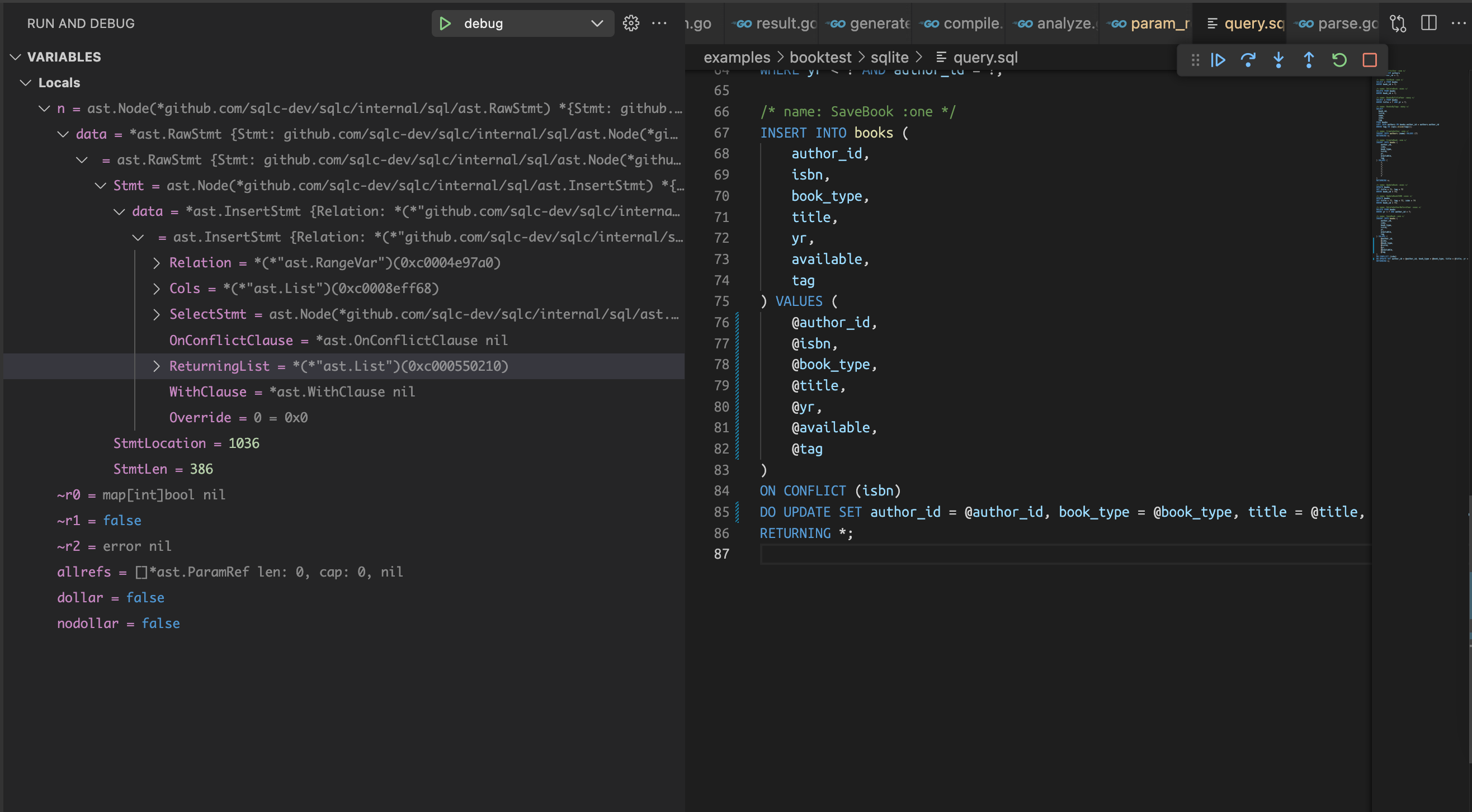Select ~r2 = error nil variable
Viewport: 1472px width, 812px height.
pyautogui.click(x=344, y=546)
